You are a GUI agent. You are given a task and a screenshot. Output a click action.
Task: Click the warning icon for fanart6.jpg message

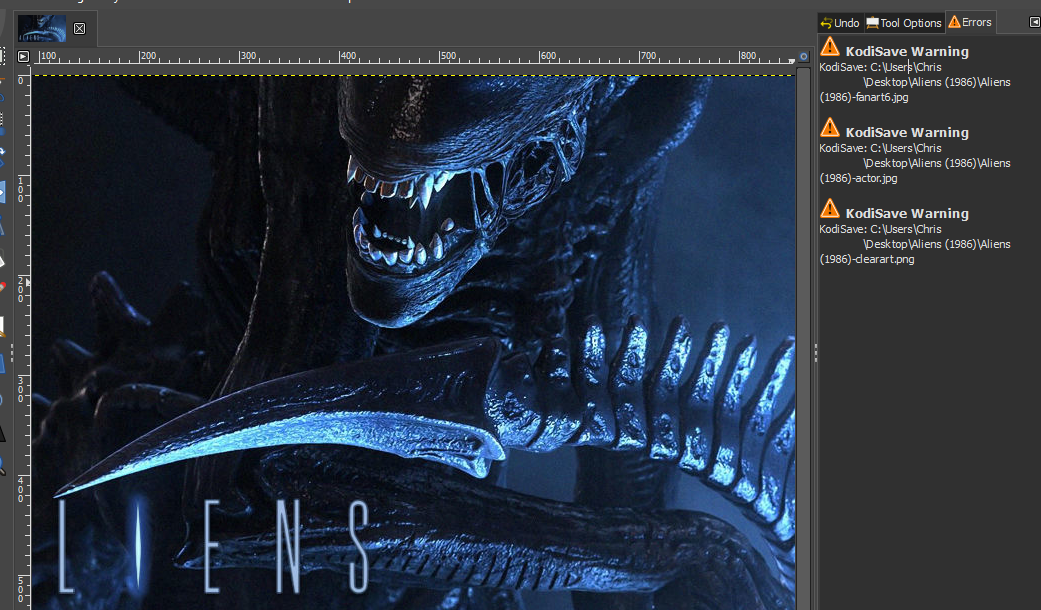click(x=829, y=47)
